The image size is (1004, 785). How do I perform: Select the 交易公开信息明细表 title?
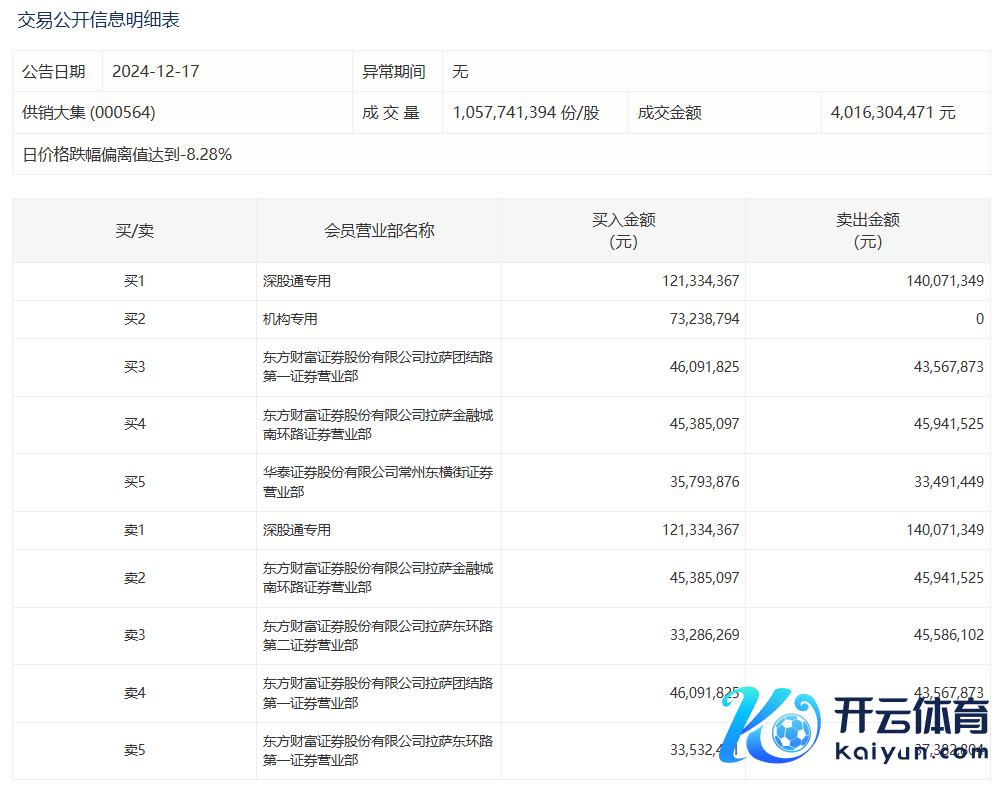(x=99, y=20)
